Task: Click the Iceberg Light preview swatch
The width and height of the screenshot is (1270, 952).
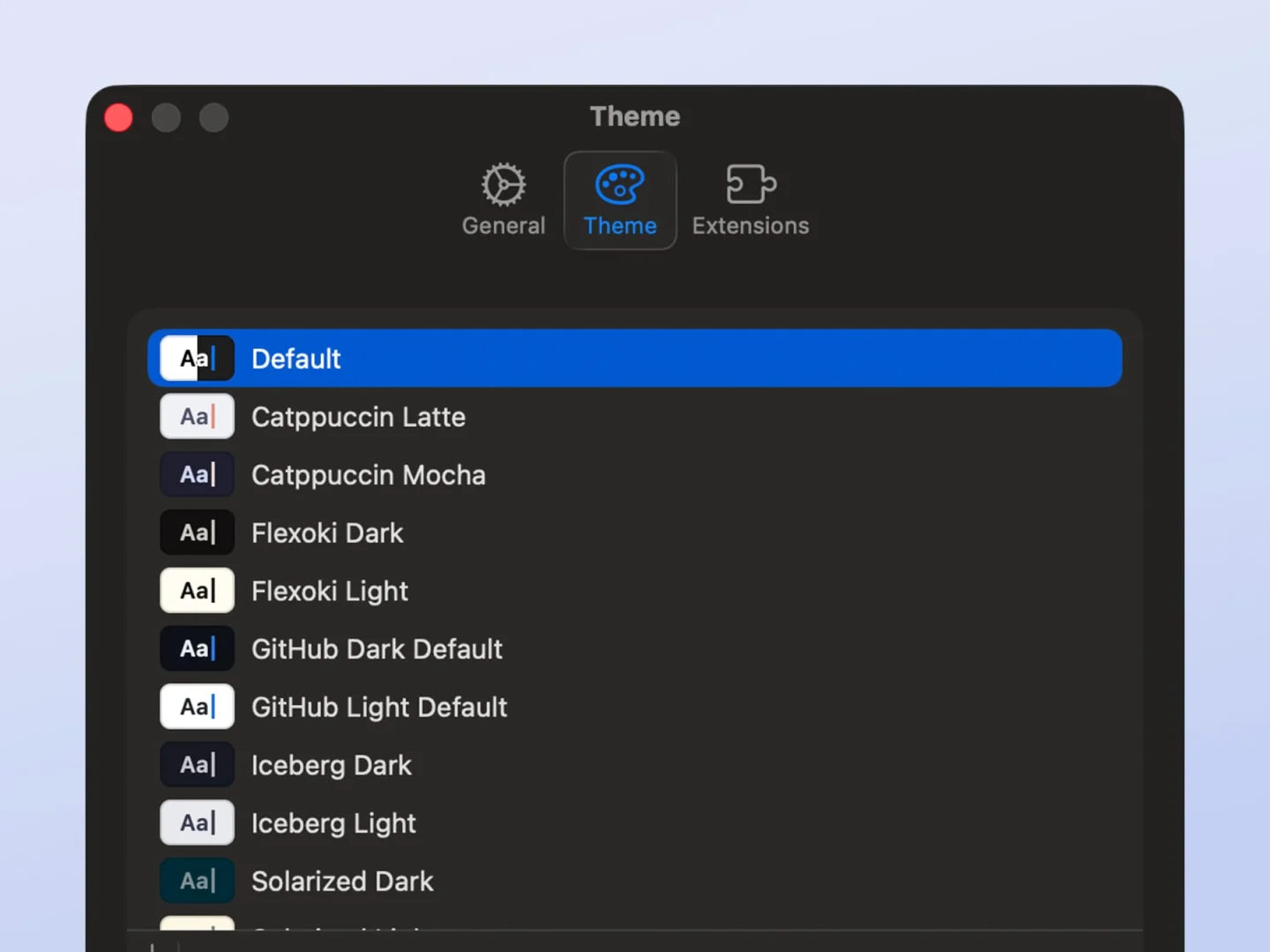Action: [x=198, y=823]
